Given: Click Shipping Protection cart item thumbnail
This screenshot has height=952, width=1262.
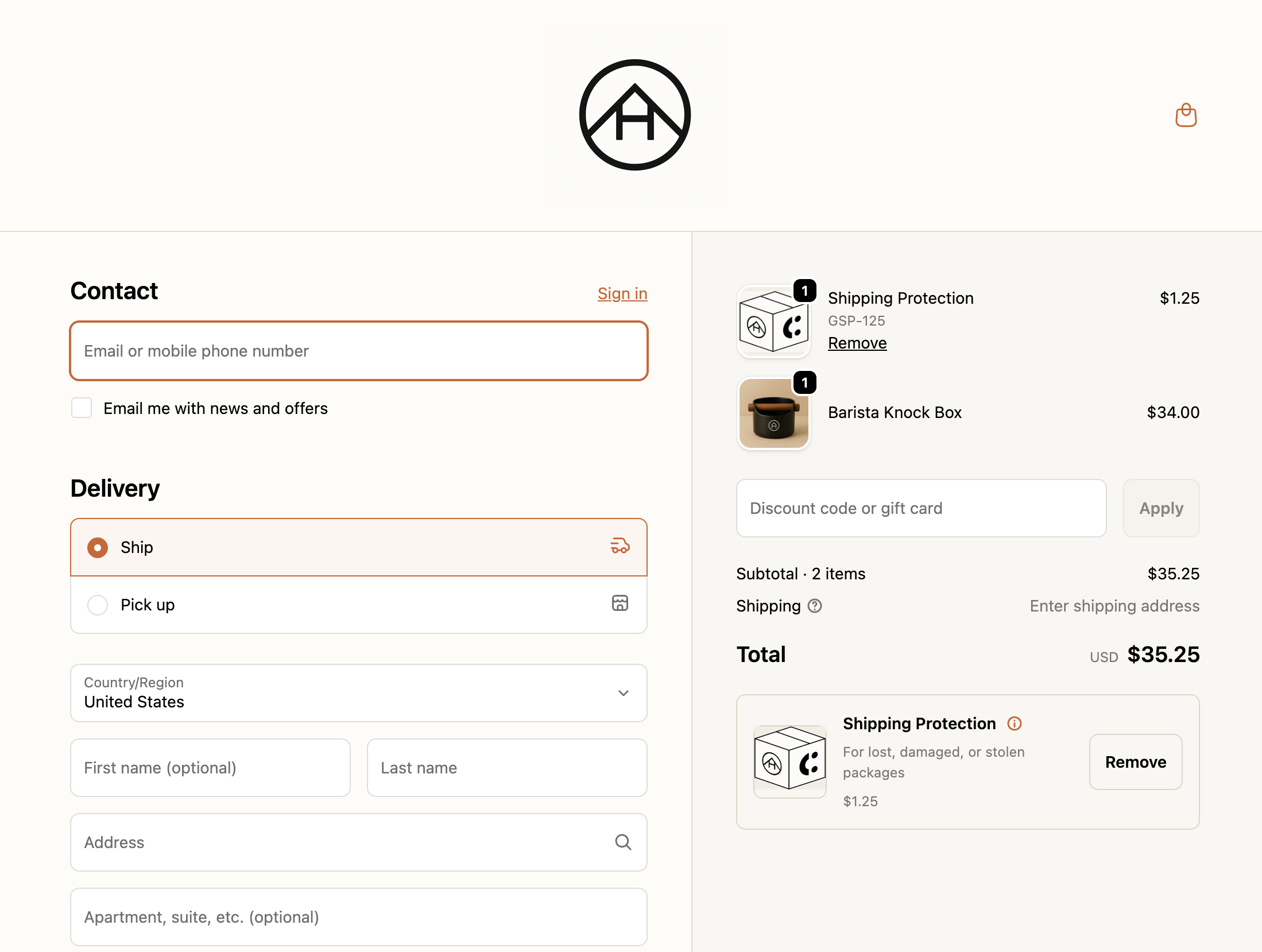Looking at the screenshot, I should [x=773, y=322].
